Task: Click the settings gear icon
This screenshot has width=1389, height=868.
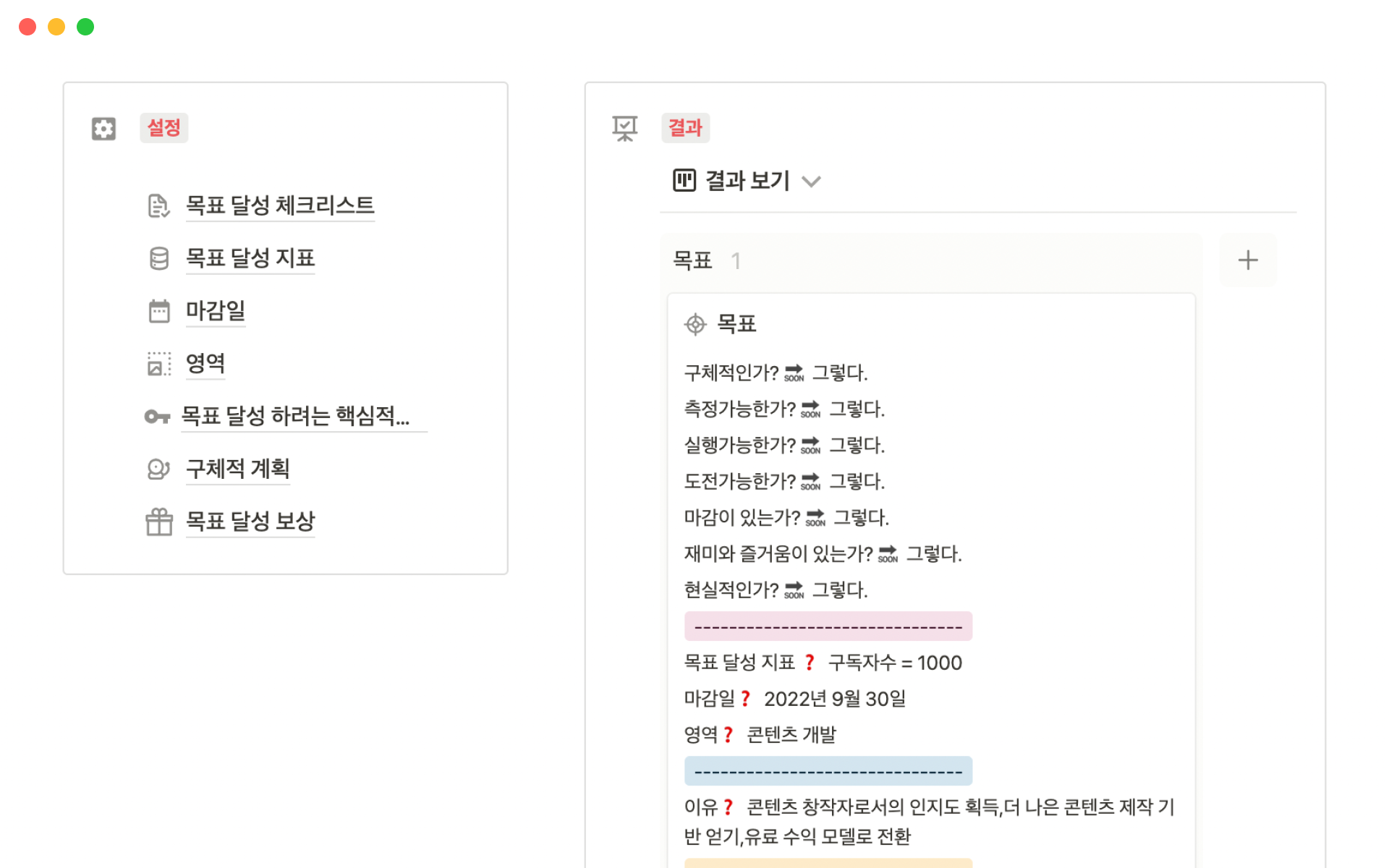Action: [x=103, y=129]
